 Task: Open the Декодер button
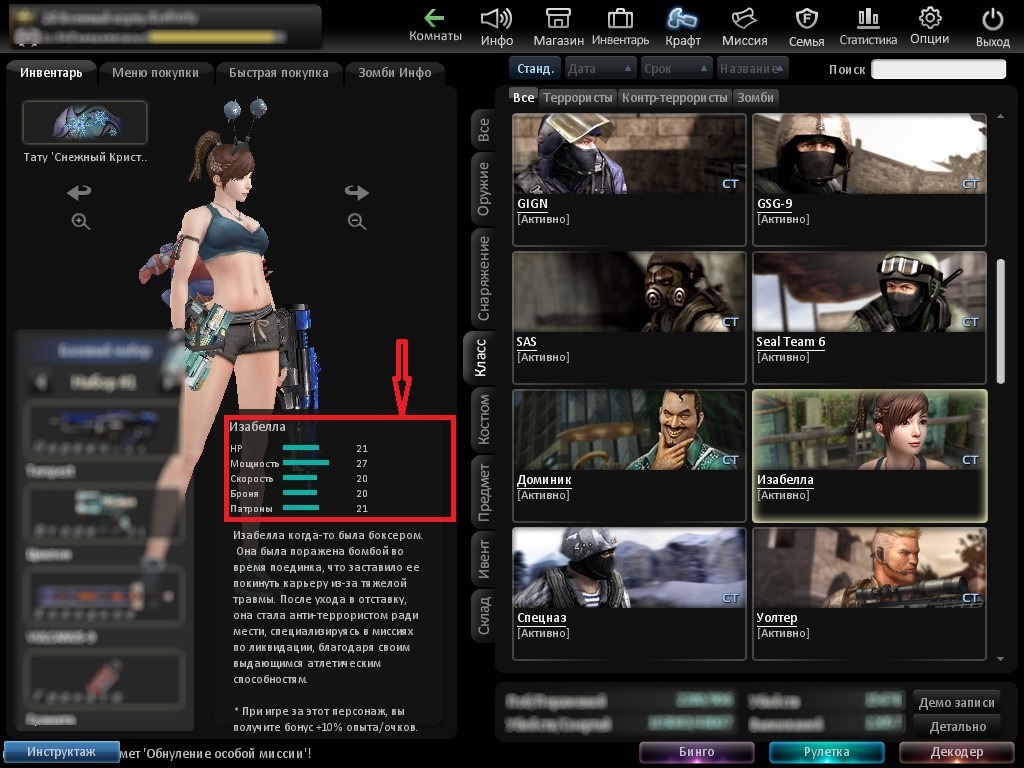coord(957,752)
